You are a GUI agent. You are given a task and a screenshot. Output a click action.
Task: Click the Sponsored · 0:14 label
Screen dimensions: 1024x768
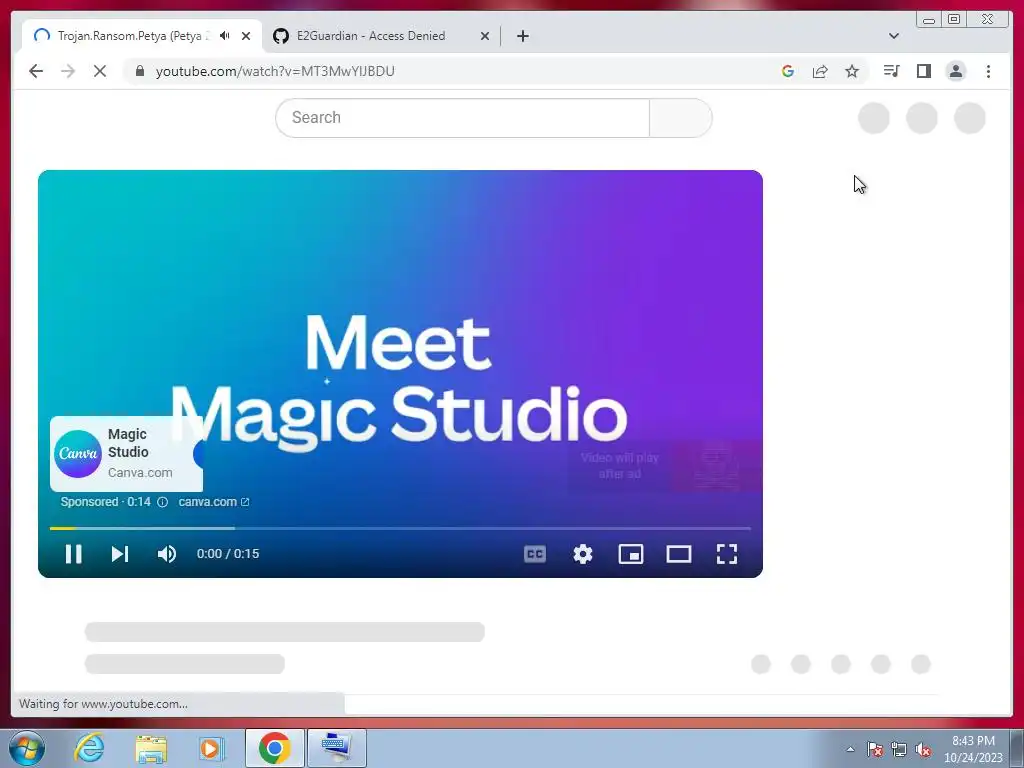click(105, 502)
